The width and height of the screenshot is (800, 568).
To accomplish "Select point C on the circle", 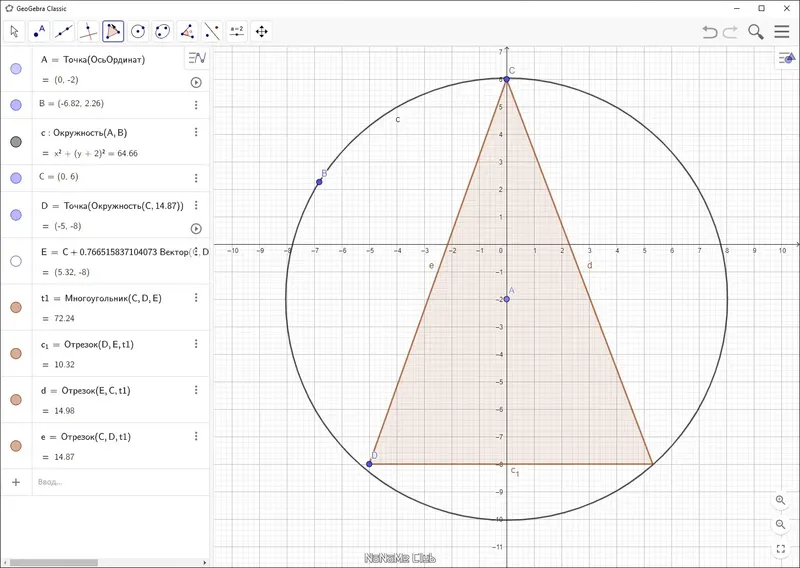I will 506,79.
